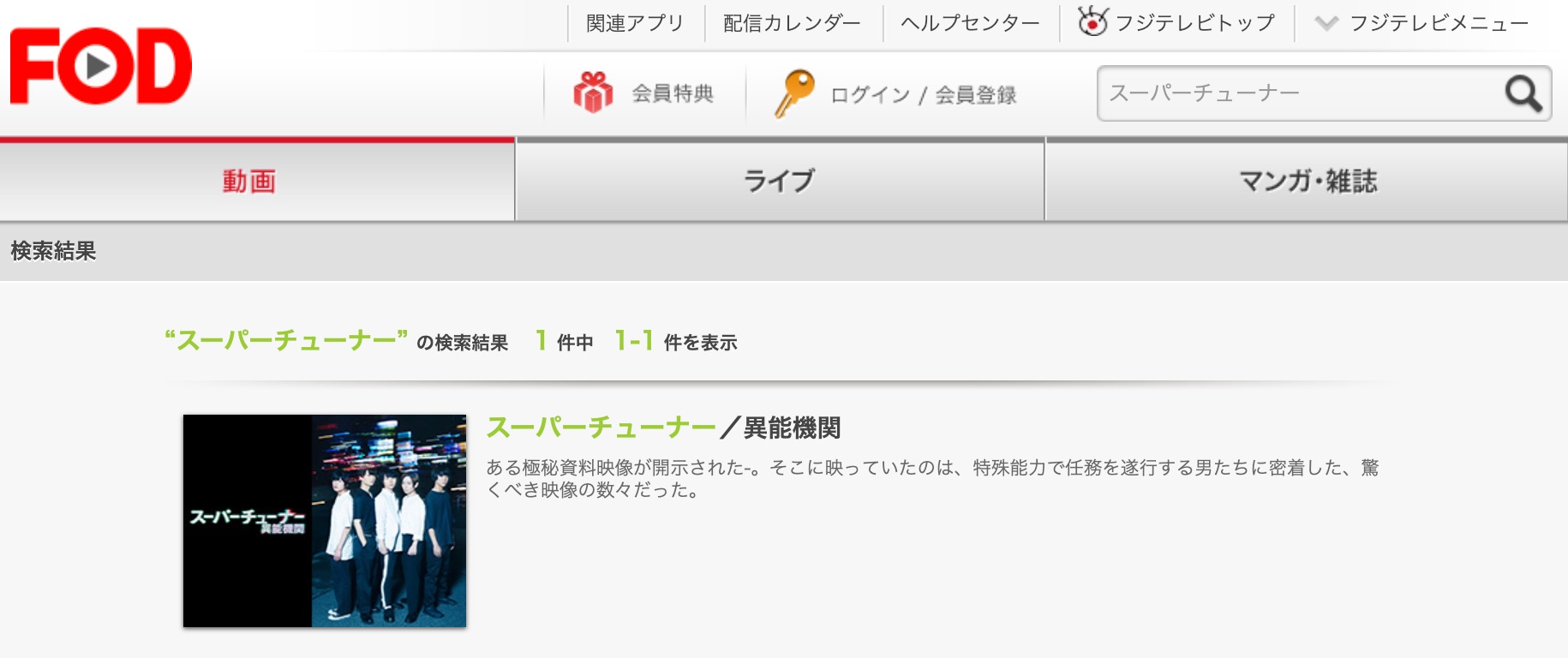Image resolution: width=1568 pixels, height=658 pixels.
Task: Click the FOD logo
Action: pos(101,66)
